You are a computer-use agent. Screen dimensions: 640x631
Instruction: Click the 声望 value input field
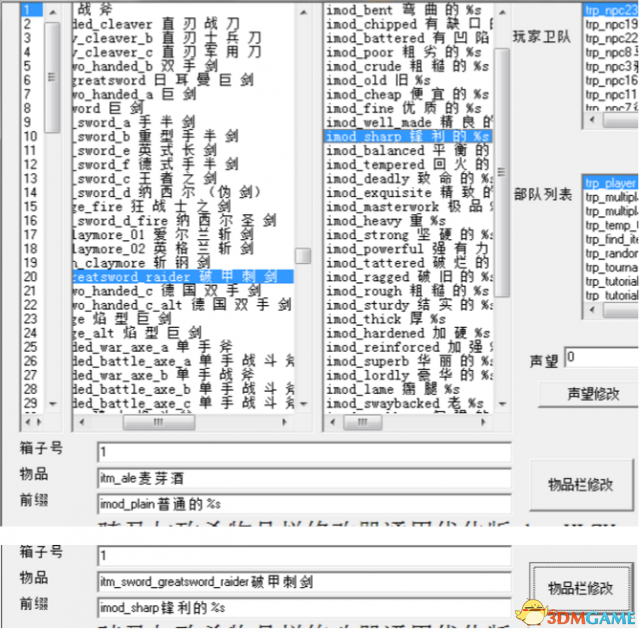602,358
